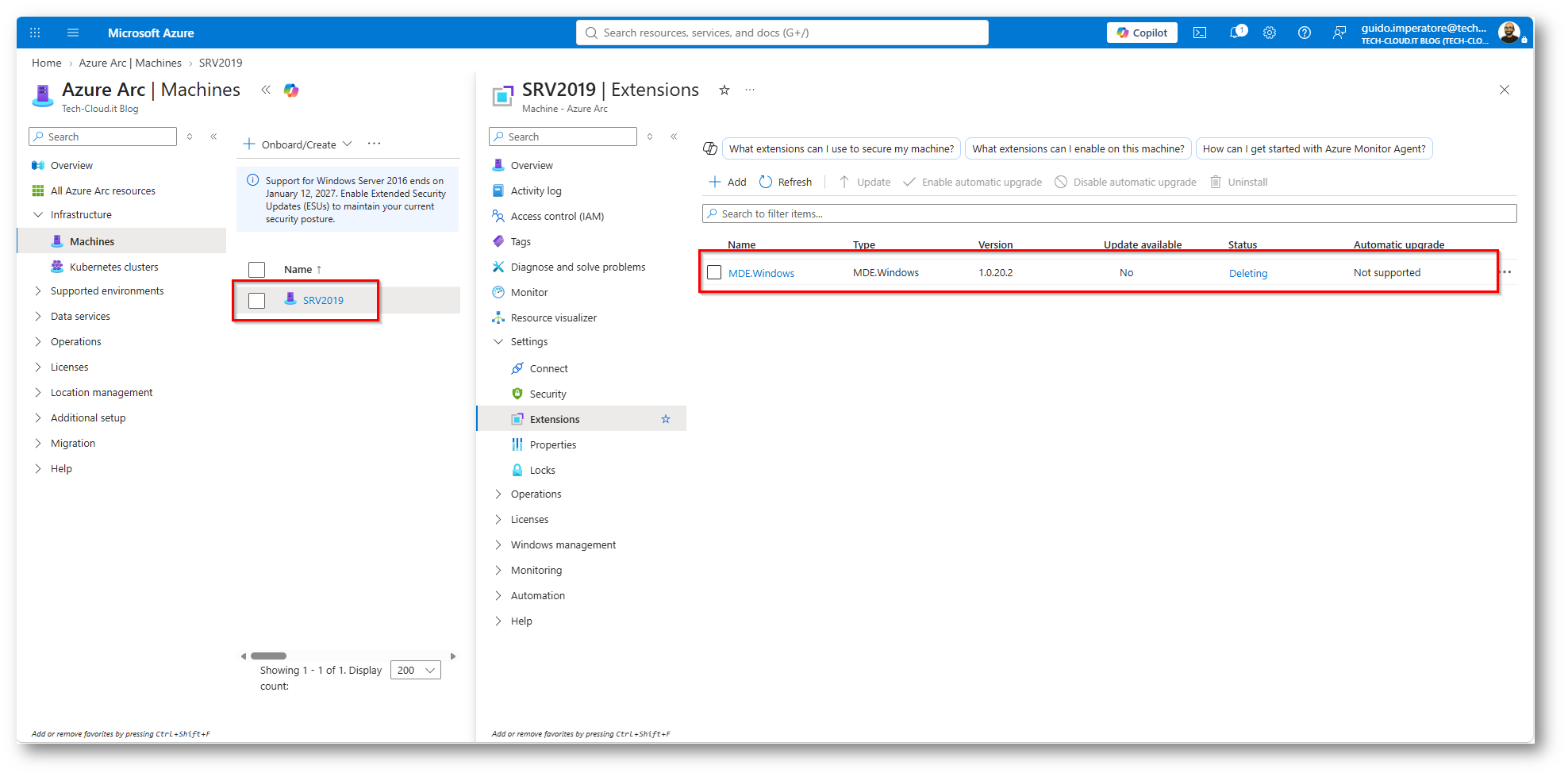Select the SRV2019 machine checkbox
This screenshot has width=1568, height=777.
tap(256, 301)
